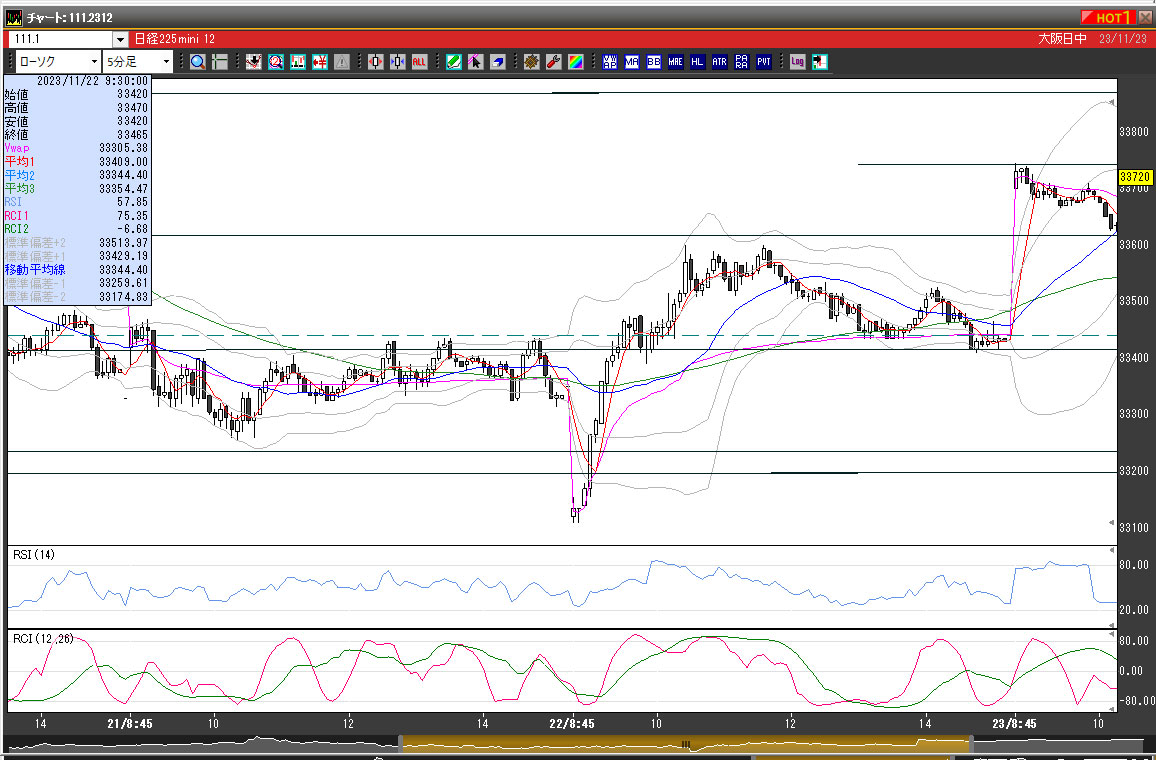This screenshot has height=760, width=1156.
Task: Click the grayed warning triangle icon
Action: (x=341, y=63)
